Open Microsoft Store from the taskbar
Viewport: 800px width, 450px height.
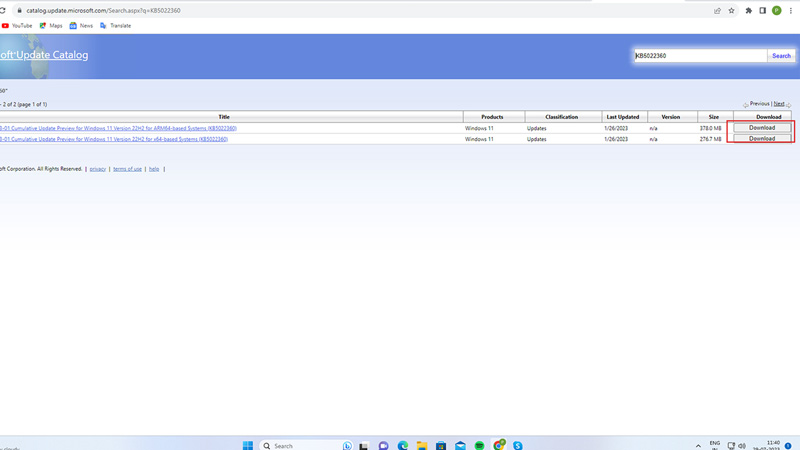pyautogui.click(x=441, y=445)
